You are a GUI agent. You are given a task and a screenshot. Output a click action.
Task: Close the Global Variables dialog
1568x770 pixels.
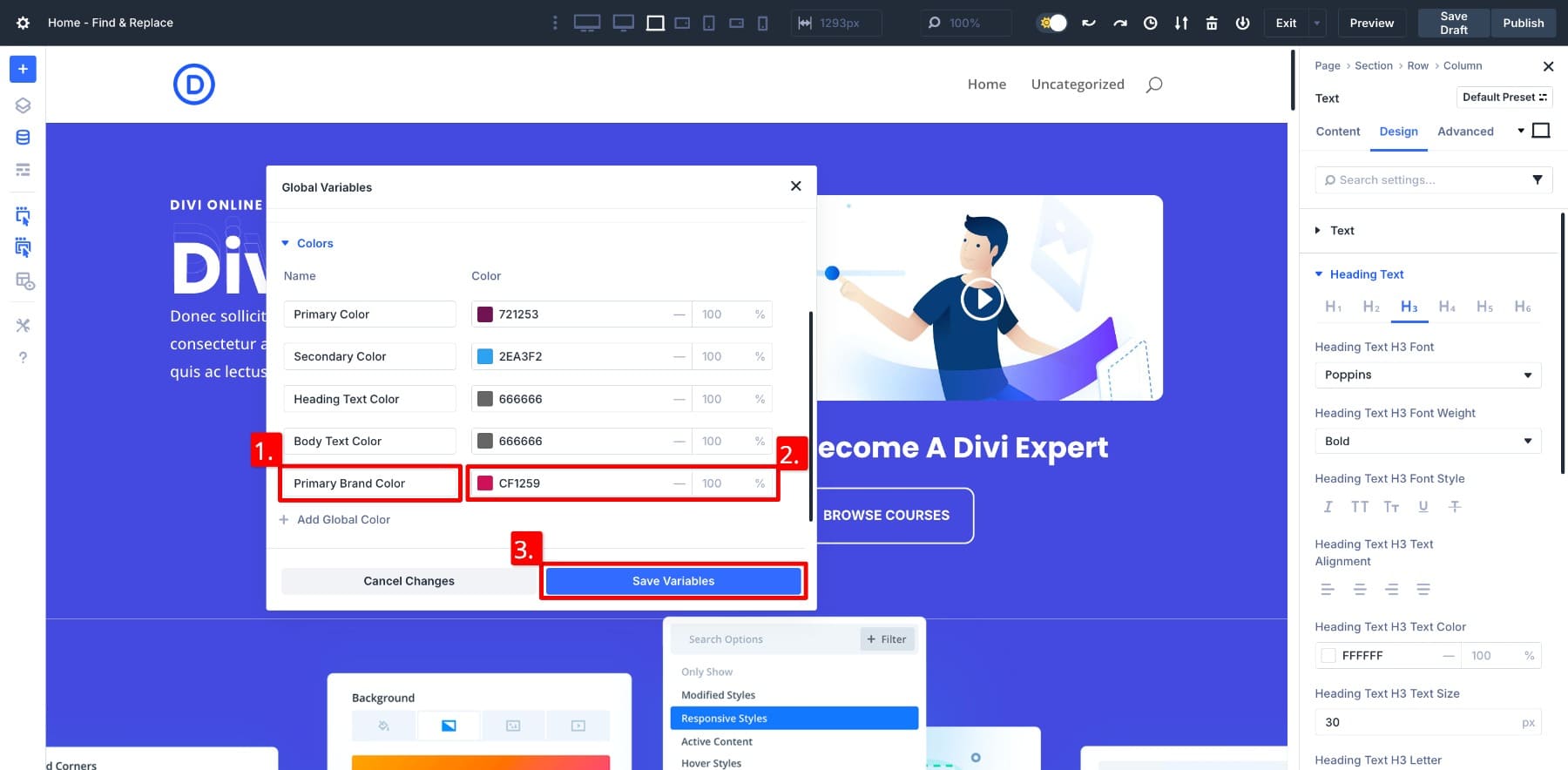795,186
